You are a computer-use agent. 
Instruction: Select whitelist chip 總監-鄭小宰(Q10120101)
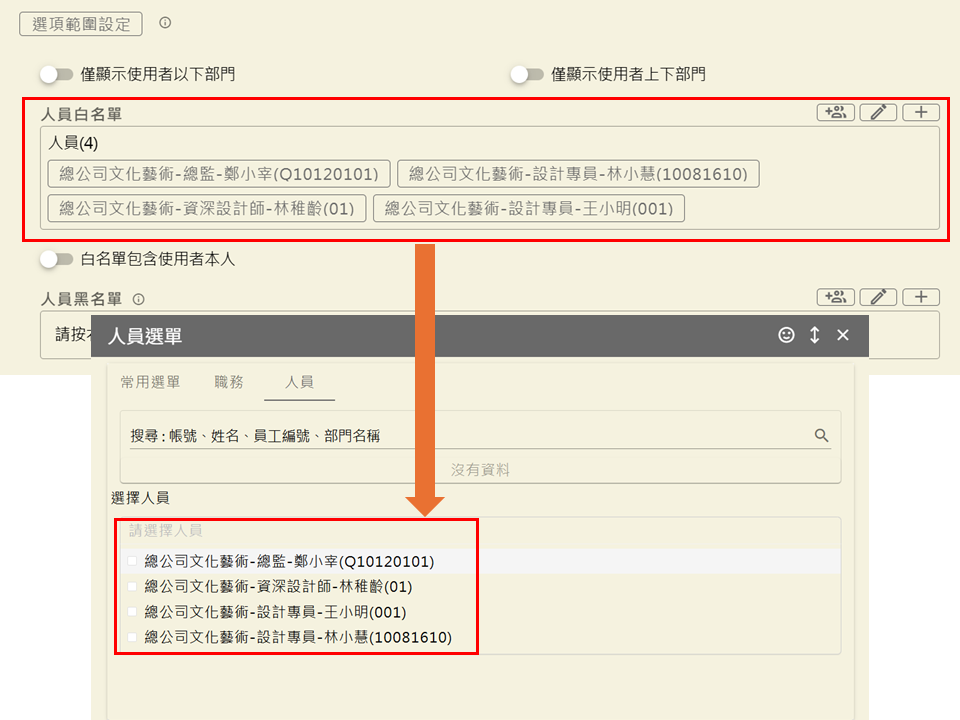pyautogui.click(x=219, y=174)
